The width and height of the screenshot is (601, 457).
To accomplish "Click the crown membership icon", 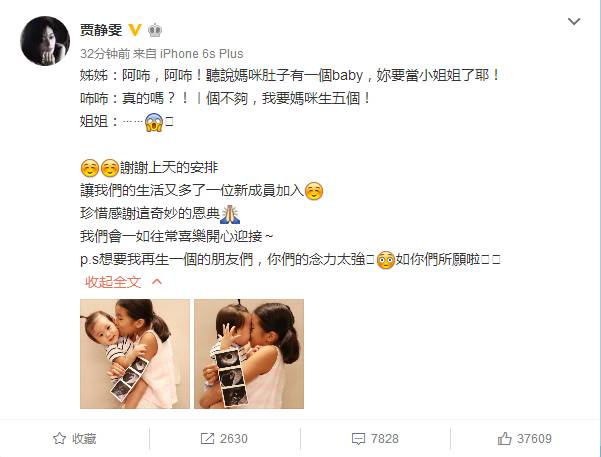I will pyautogui.click(x=155, y=30).
